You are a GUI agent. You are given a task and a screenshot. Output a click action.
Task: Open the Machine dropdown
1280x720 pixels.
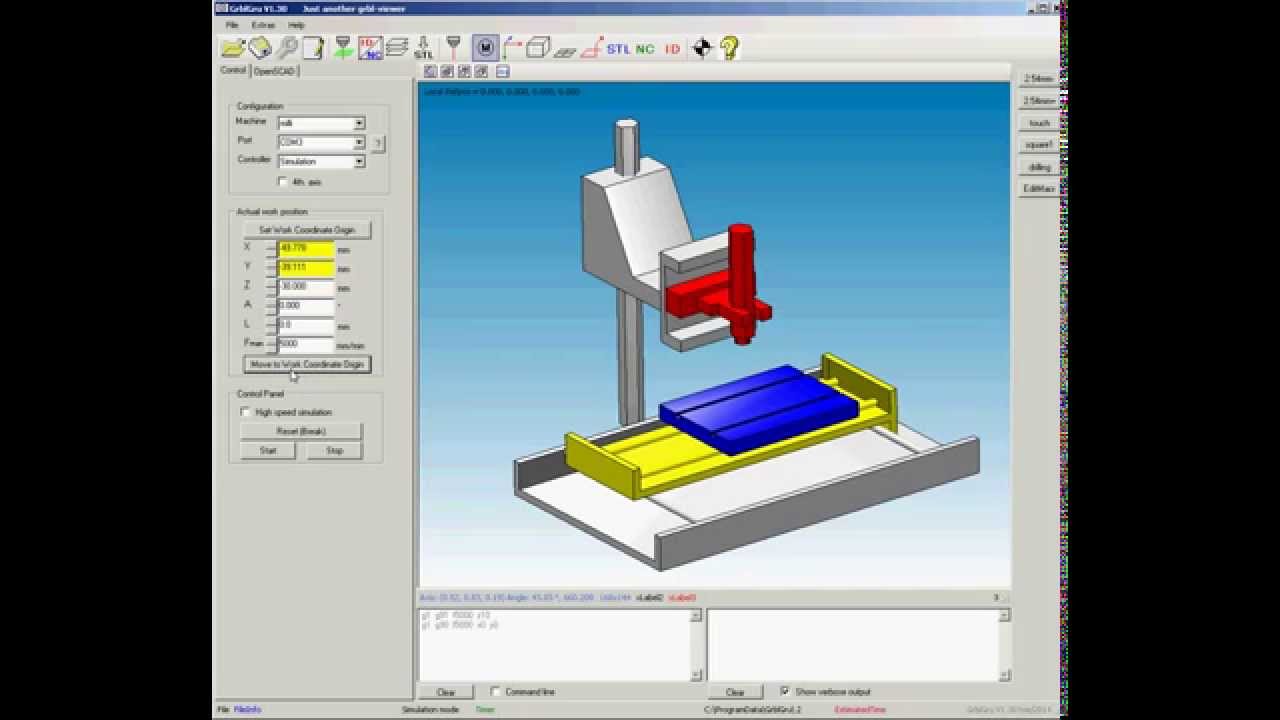tap(359, 123)
